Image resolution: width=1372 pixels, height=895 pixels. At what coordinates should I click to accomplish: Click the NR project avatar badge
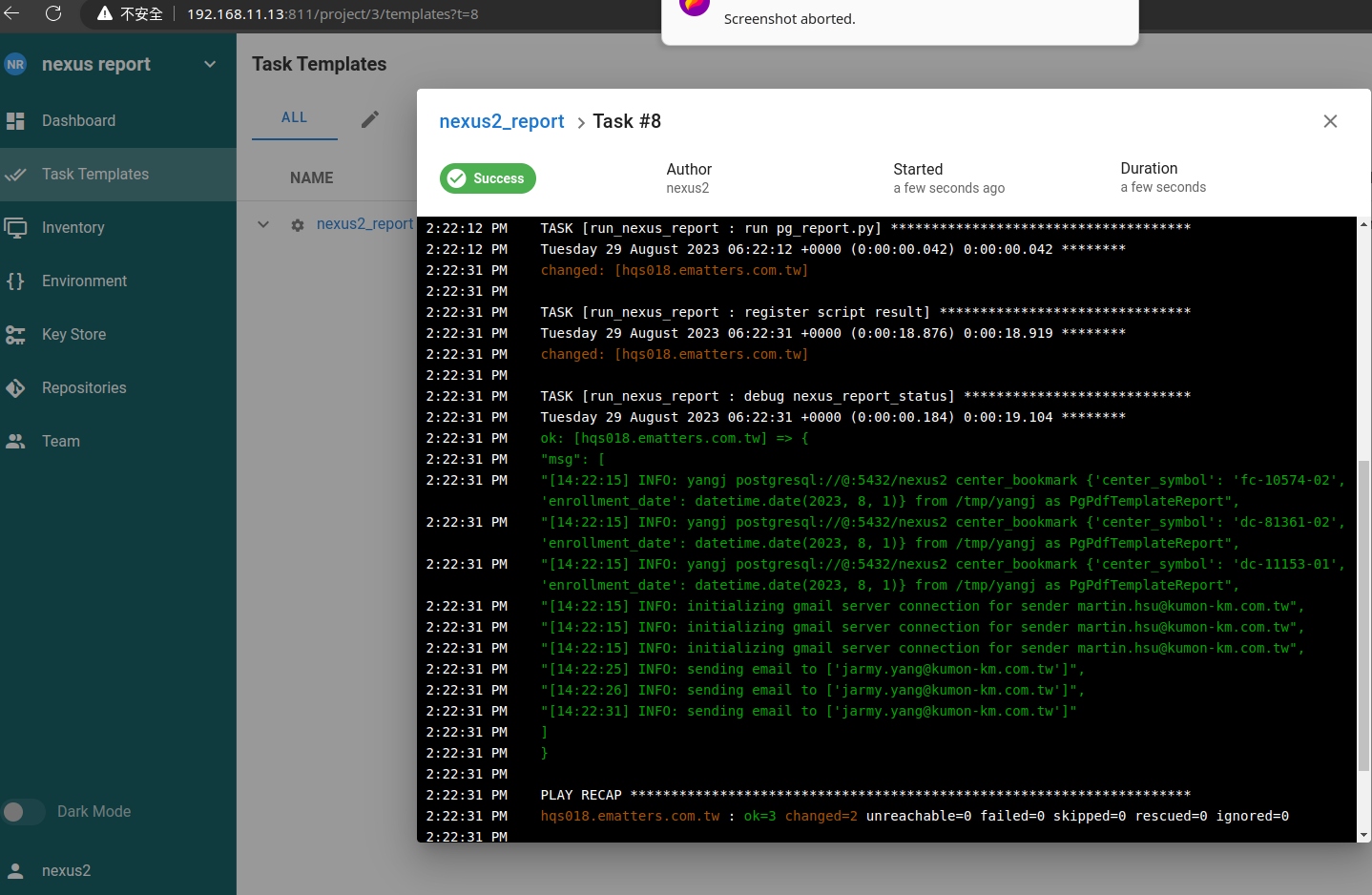15,64
